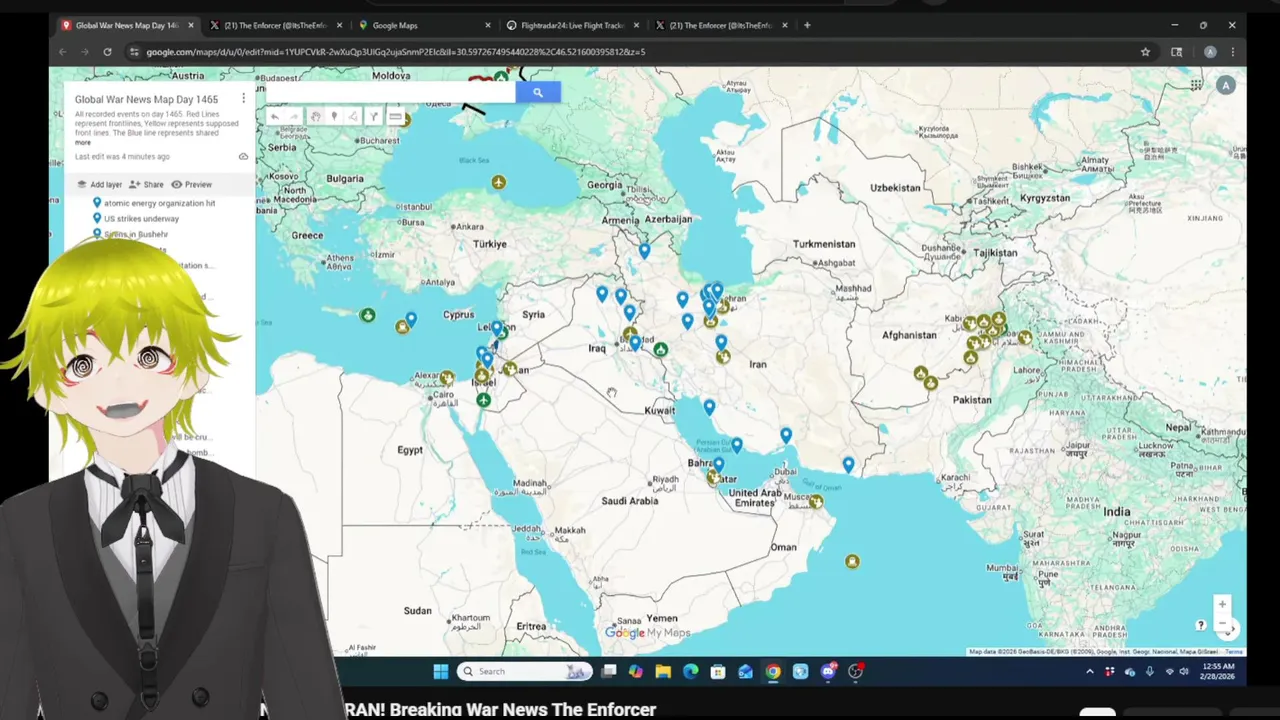Viewport: 1280px width, 720px height.
Task: Switch to last The Enforcer X tab
Action: coord(721,25)
